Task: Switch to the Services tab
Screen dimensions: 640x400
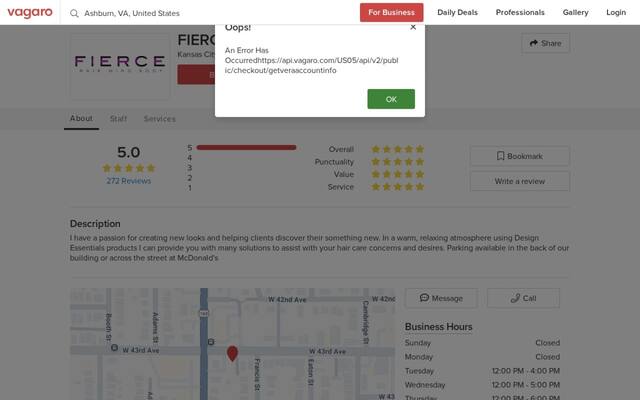Action: (160, 119)
